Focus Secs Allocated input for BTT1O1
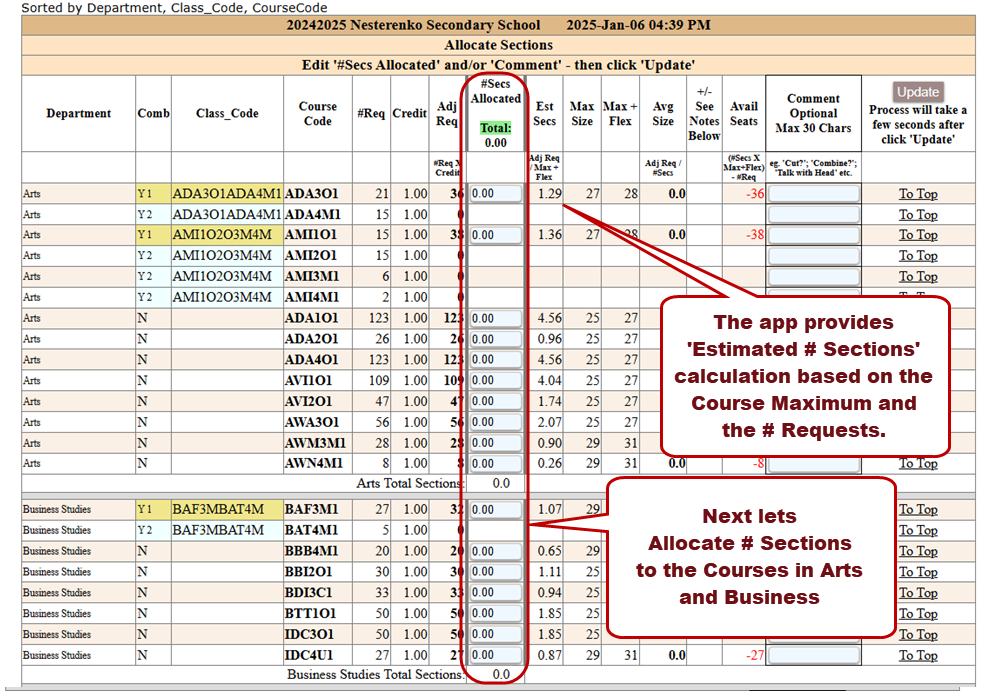The image size is (1000, 700). [x=495, y=614]
